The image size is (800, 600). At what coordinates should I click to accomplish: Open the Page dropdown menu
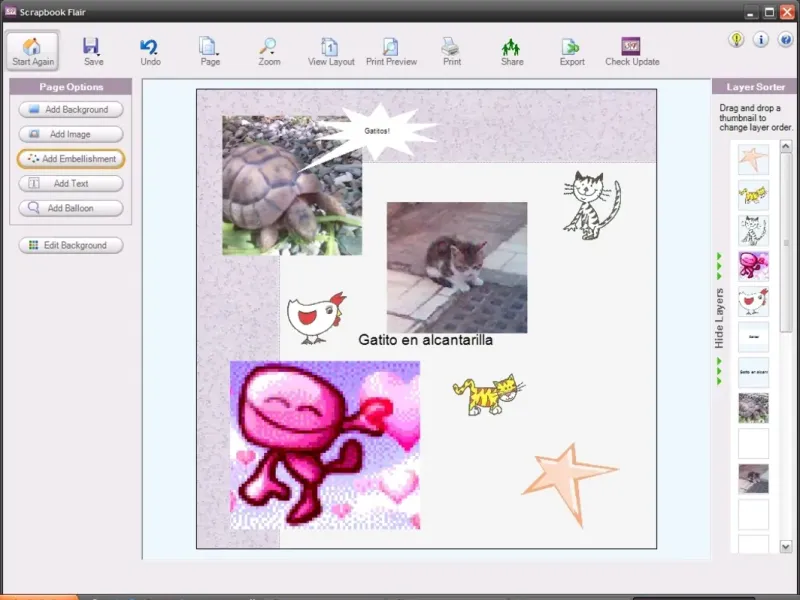pyautogui.click(x=210, y=52)
